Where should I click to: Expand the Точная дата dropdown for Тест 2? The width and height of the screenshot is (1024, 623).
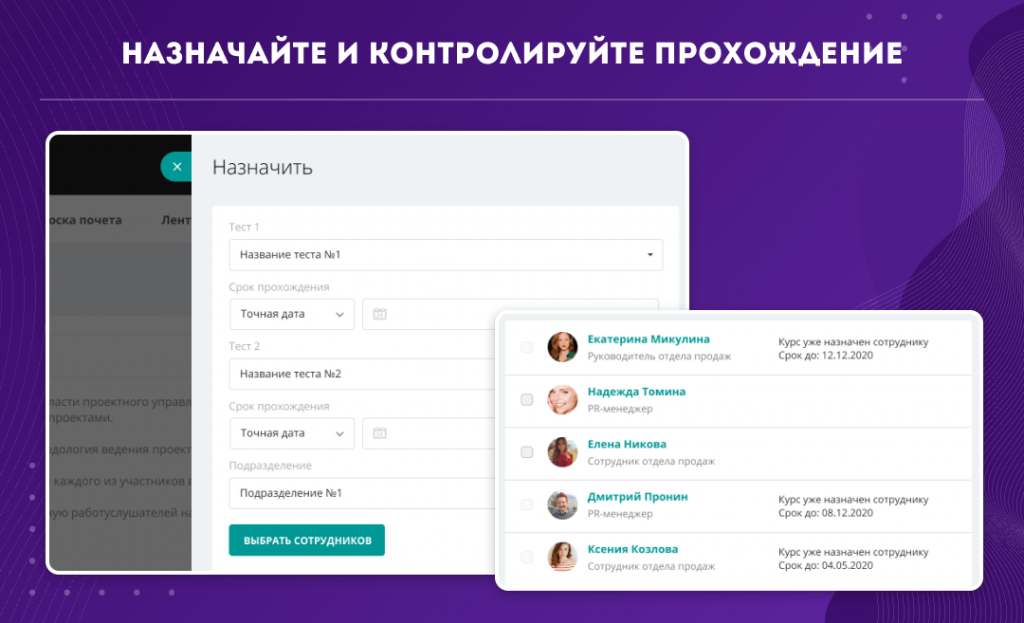292,433
